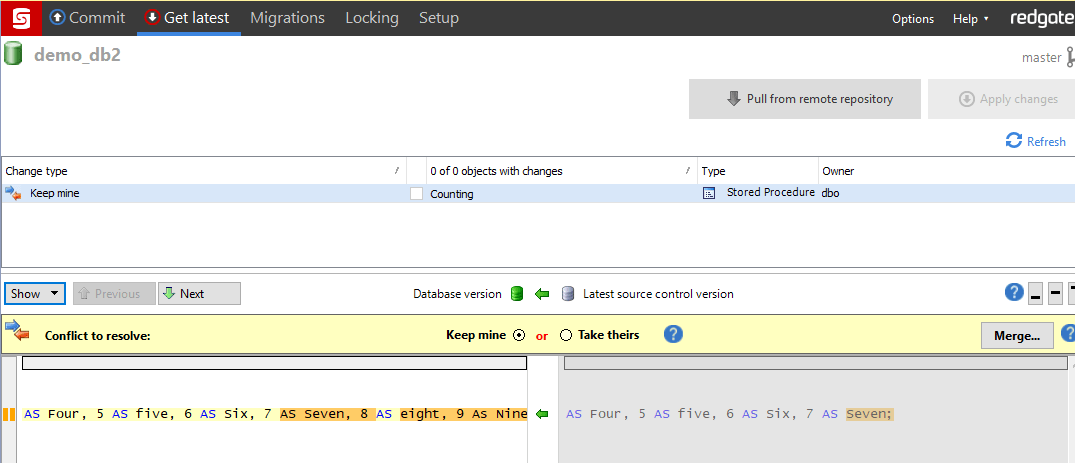Click the green demo_db2 database cylinder icon

[12, 54]
